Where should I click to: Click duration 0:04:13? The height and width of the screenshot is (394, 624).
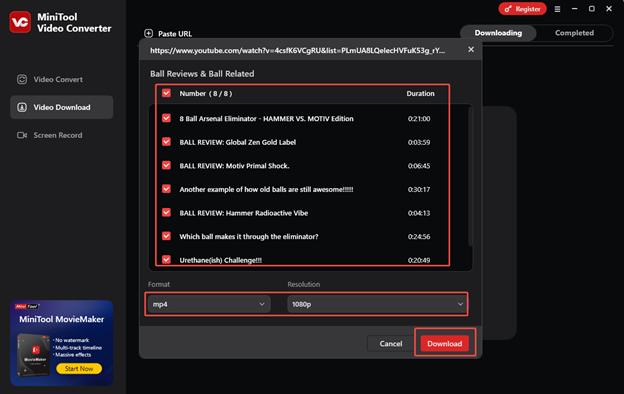click(419, 213)
